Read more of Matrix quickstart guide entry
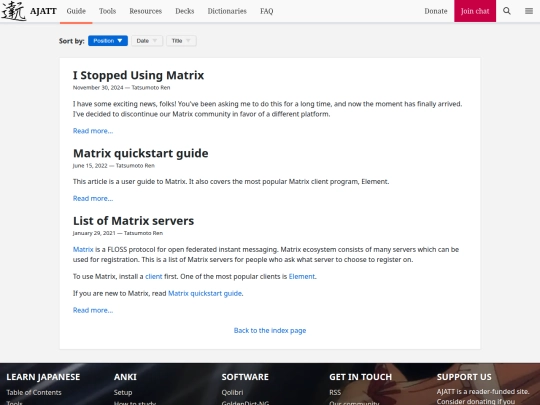The height and width of the screenshot is (405, 540). (93, 198)
